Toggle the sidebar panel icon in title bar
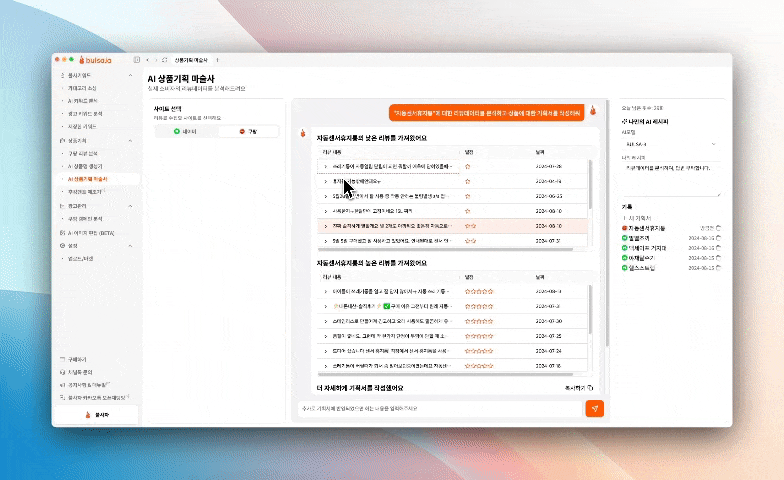 pos(136,60)
